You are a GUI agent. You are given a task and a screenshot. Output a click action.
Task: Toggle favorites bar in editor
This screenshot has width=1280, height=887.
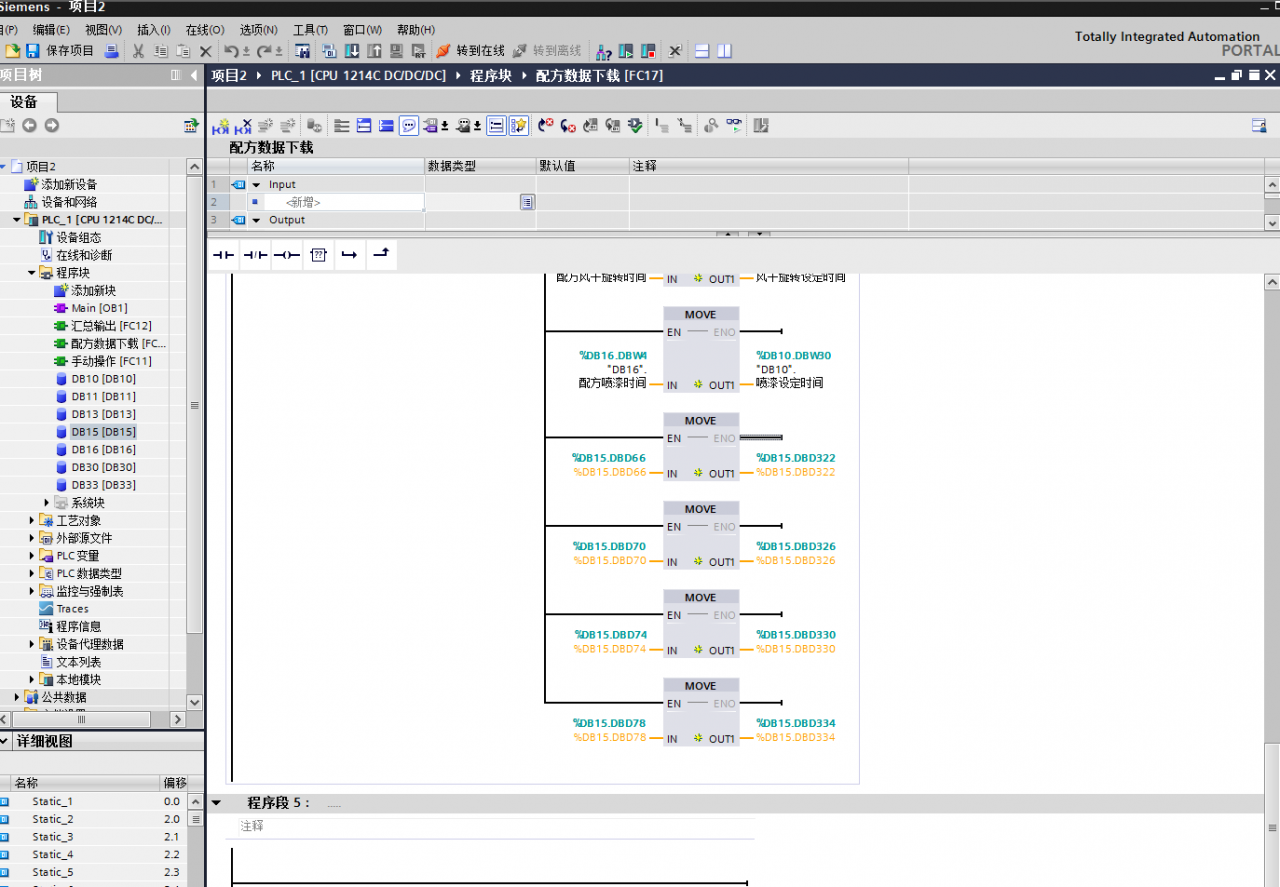(x=519, y=126)
